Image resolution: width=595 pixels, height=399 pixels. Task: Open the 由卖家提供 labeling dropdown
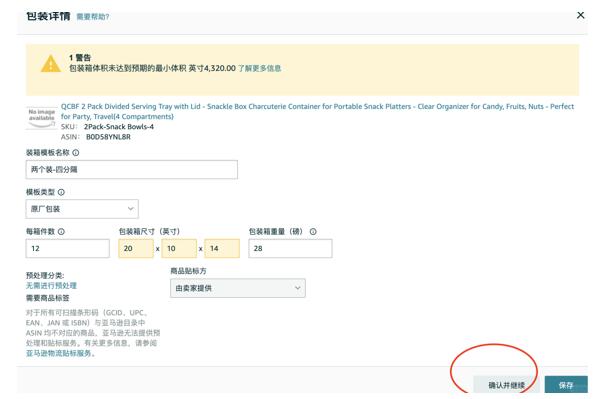pos(238,288)
